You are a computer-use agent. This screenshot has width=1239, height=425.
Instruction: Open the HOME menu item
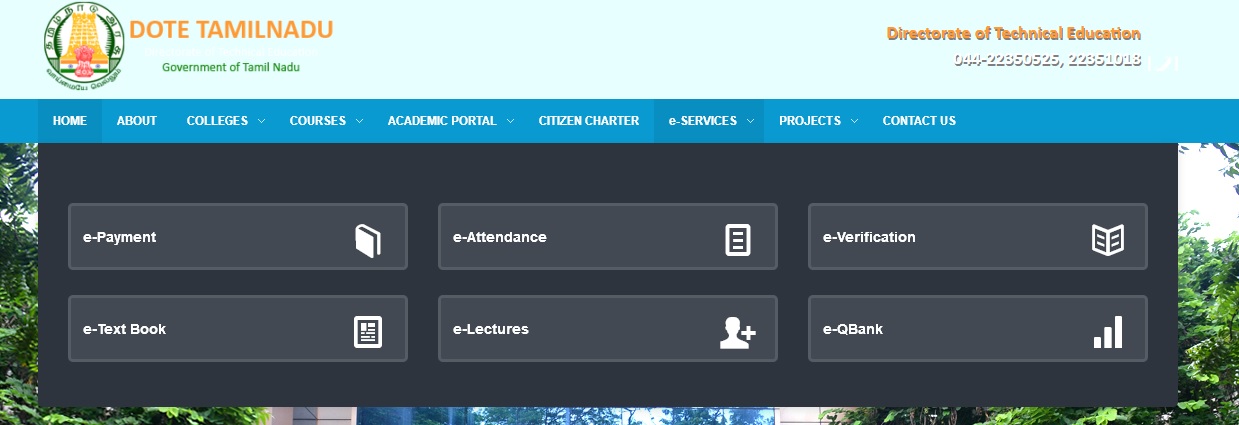pyautogui.click(x=70, y=121)
